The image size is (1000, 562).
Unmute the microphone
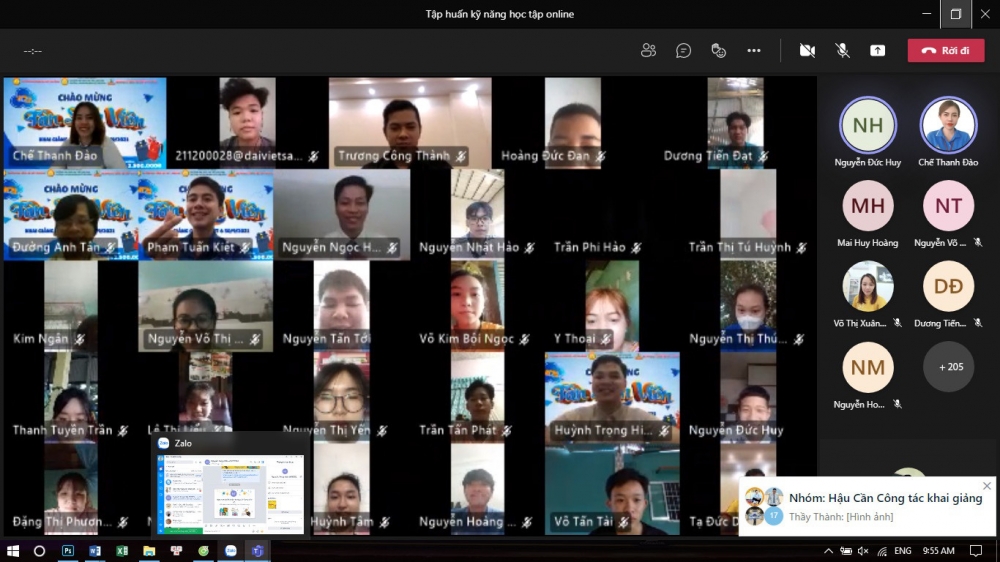(843, 51)
